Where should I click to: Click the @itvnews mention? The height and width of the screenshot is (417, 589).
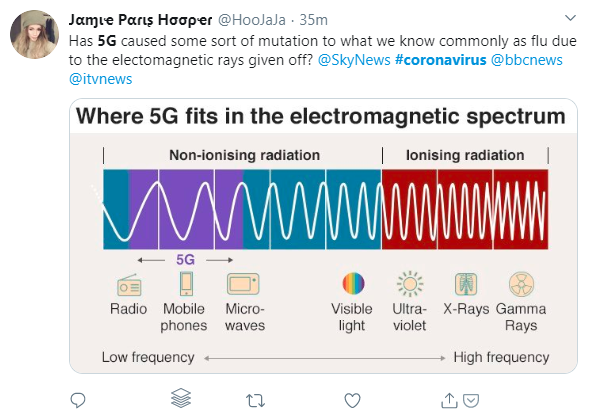click(101, 79)
